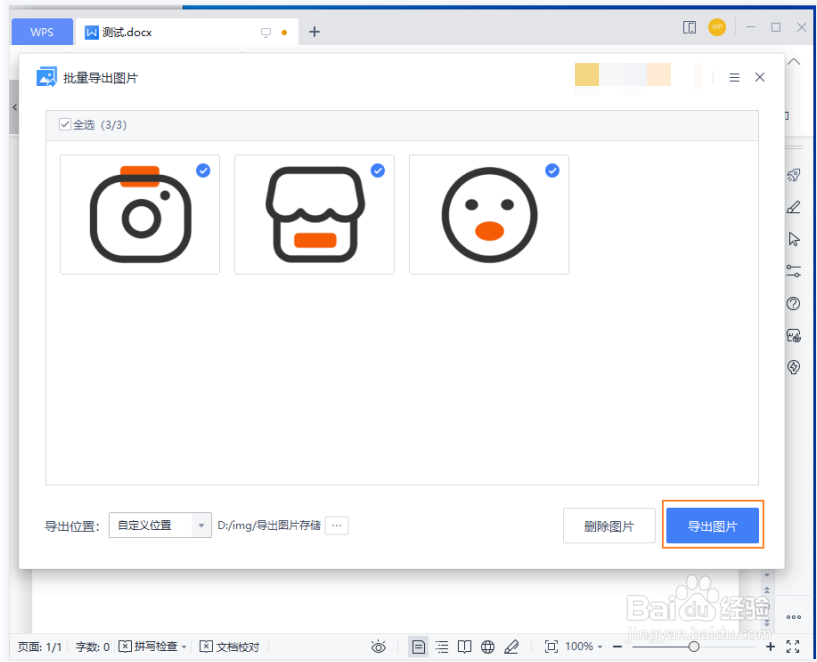The width and height of the screenshot is (817, 662).
Task: Switch to outline view icon
Action: tap(442, 647)
